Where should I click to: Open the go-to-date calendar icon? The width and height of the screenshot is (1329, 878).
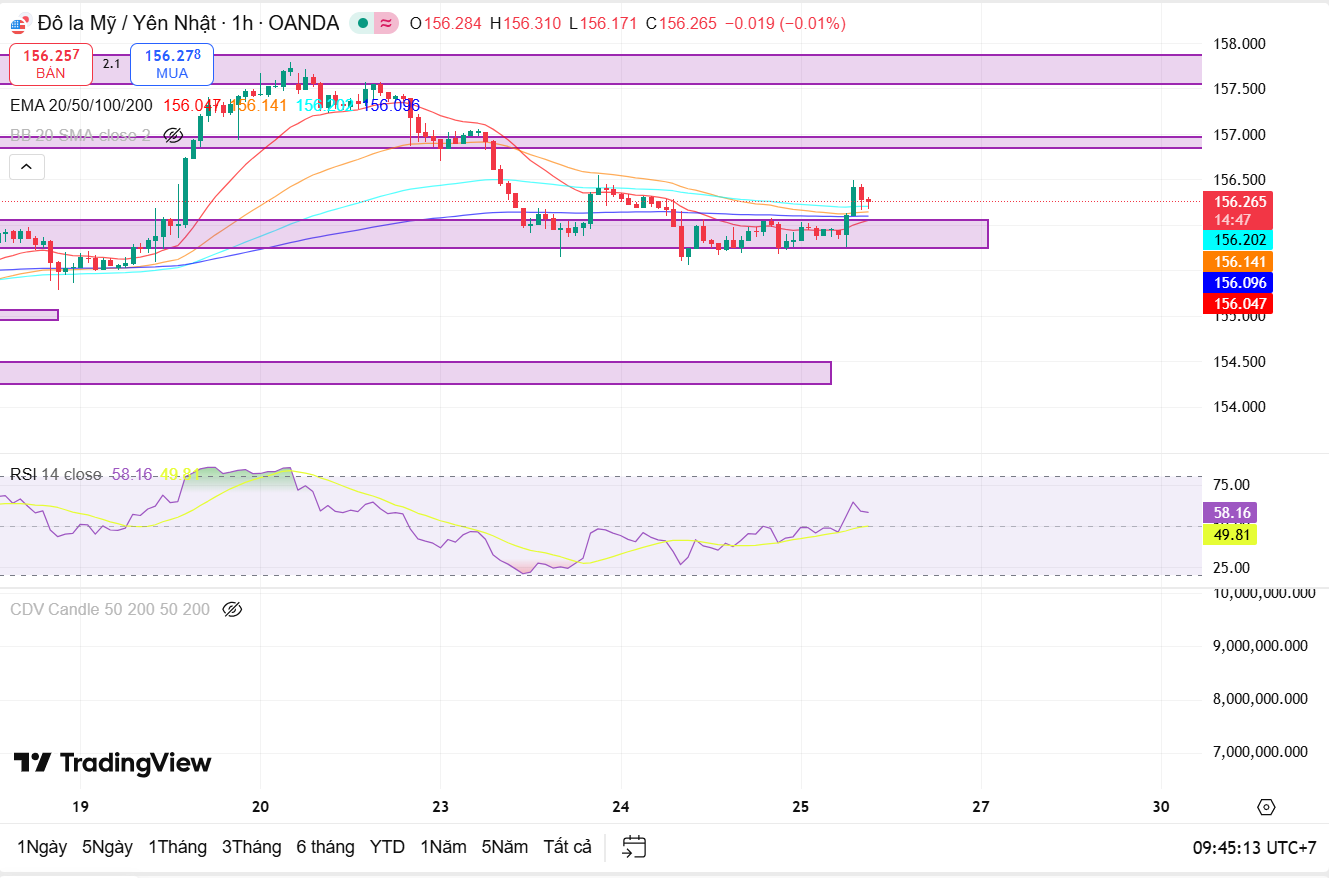click(x=634, y=847)
